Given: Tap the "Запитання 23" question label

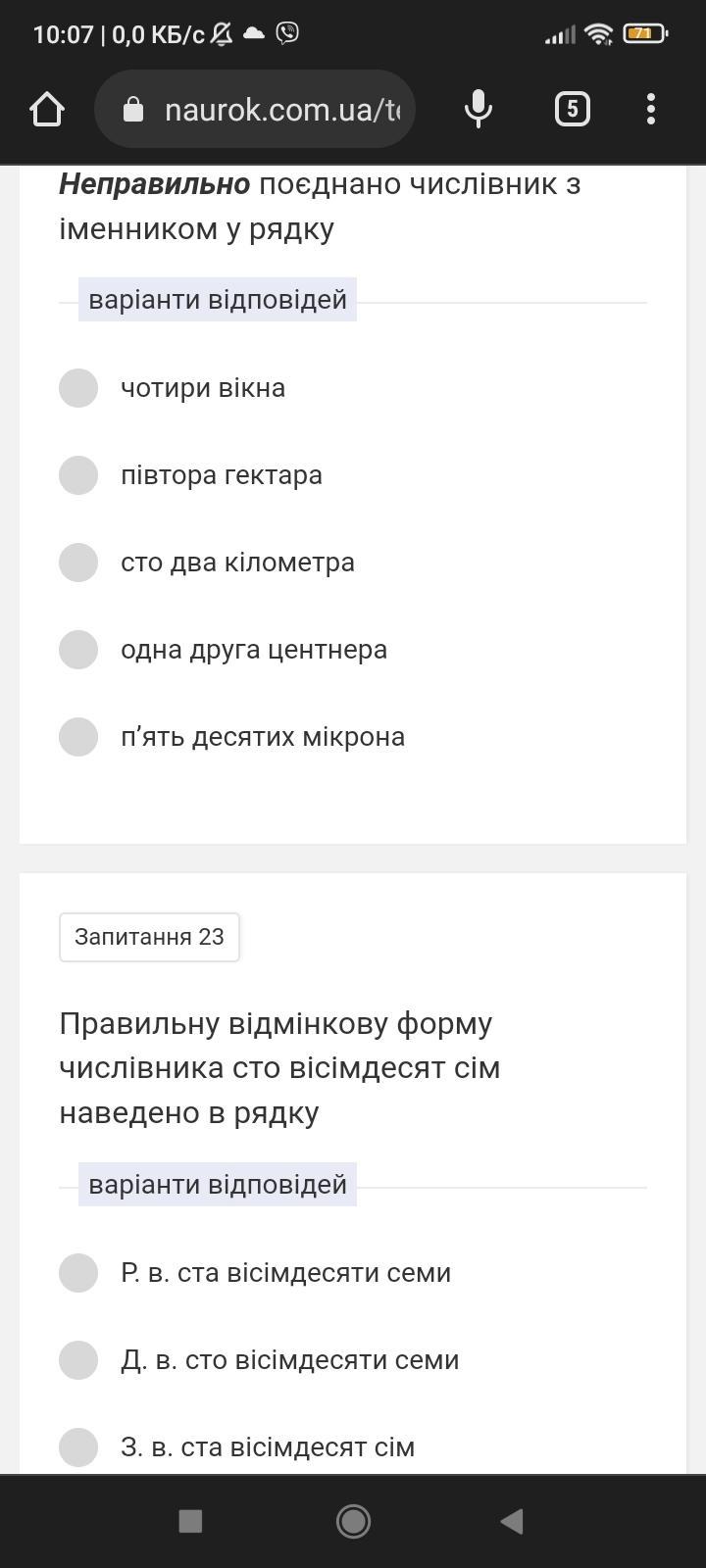Looking at the screenshot, I should tap(149, 937).
